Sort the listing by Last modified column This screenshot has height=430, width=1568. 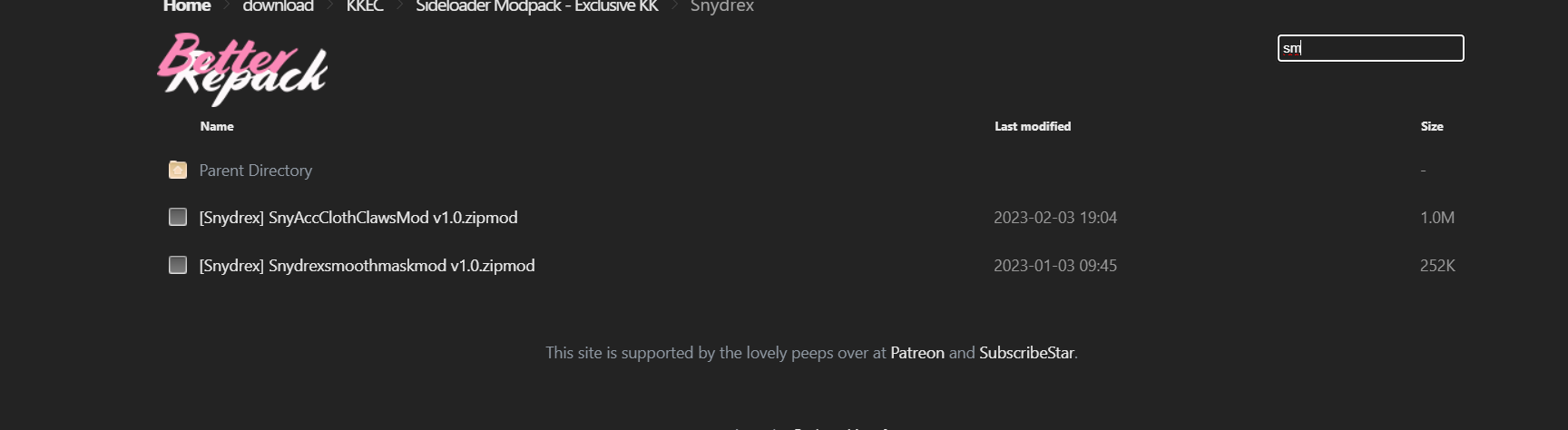point(1033,126)
